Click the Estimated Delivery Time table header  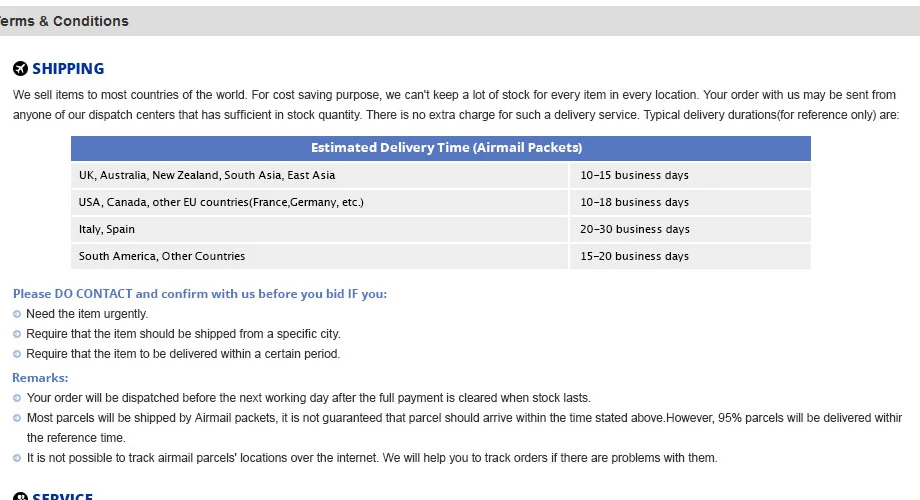pos(441,148)
